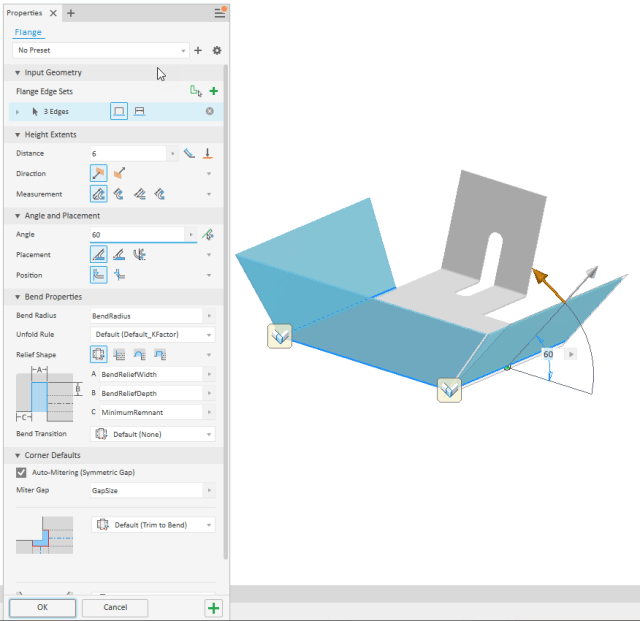The height and width of the screenshot is (621, 640).
Task: Expand the 3 Edges row
Action: (17, 111)
